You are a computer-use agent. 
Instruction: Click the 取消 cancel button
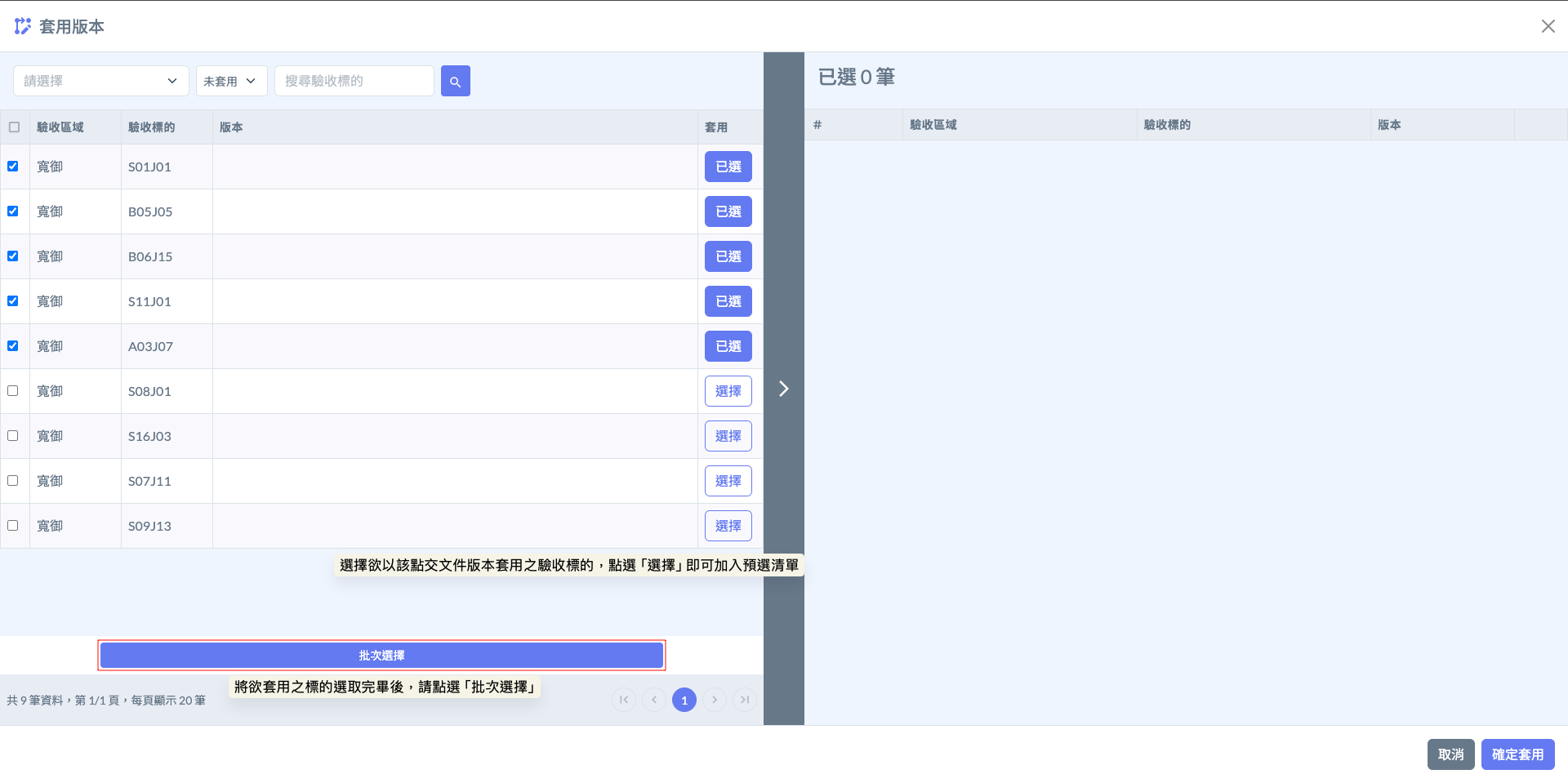(1451, 754)
